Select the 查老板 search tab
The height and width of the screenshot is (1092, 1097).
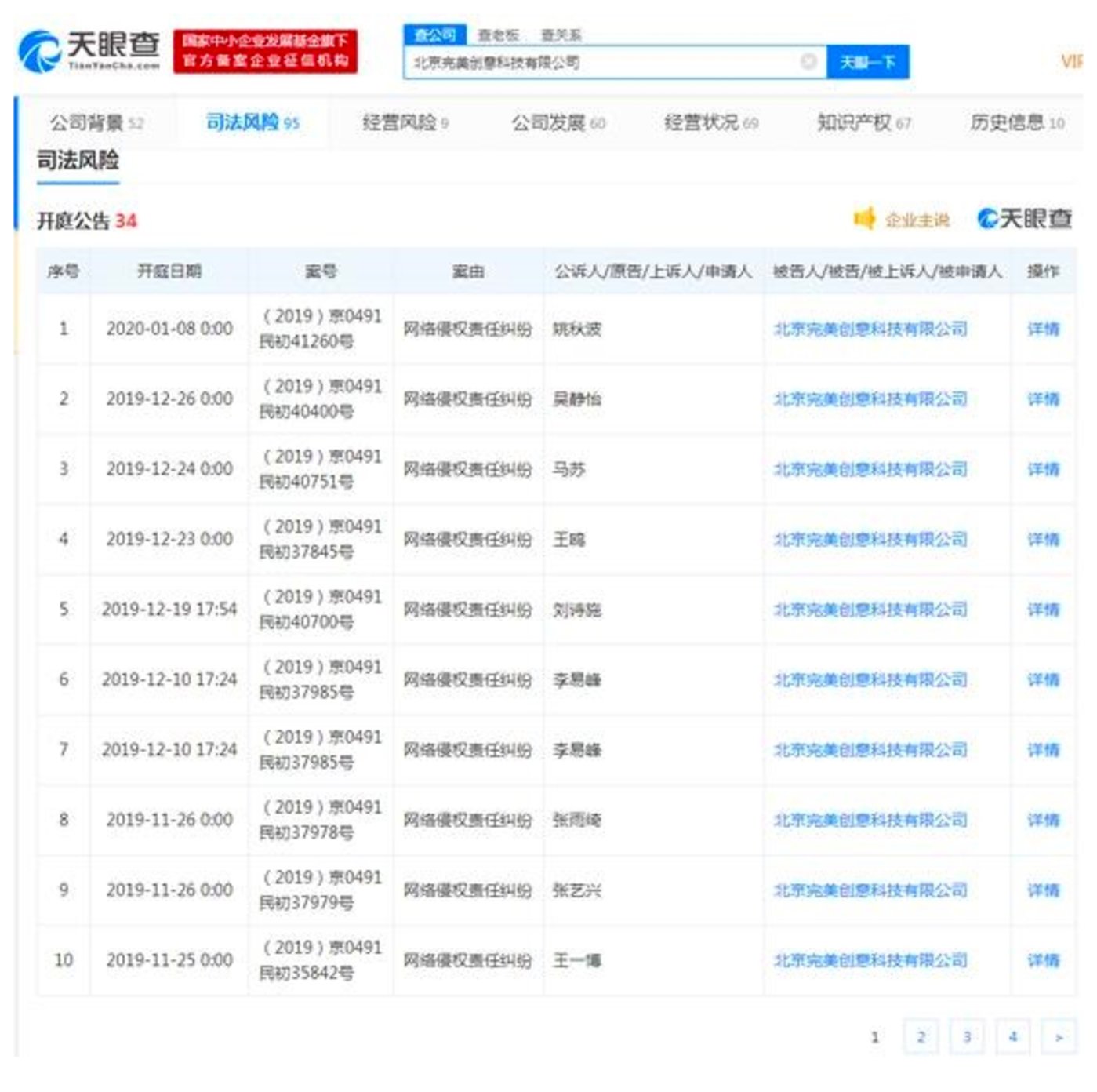[499, 35]
